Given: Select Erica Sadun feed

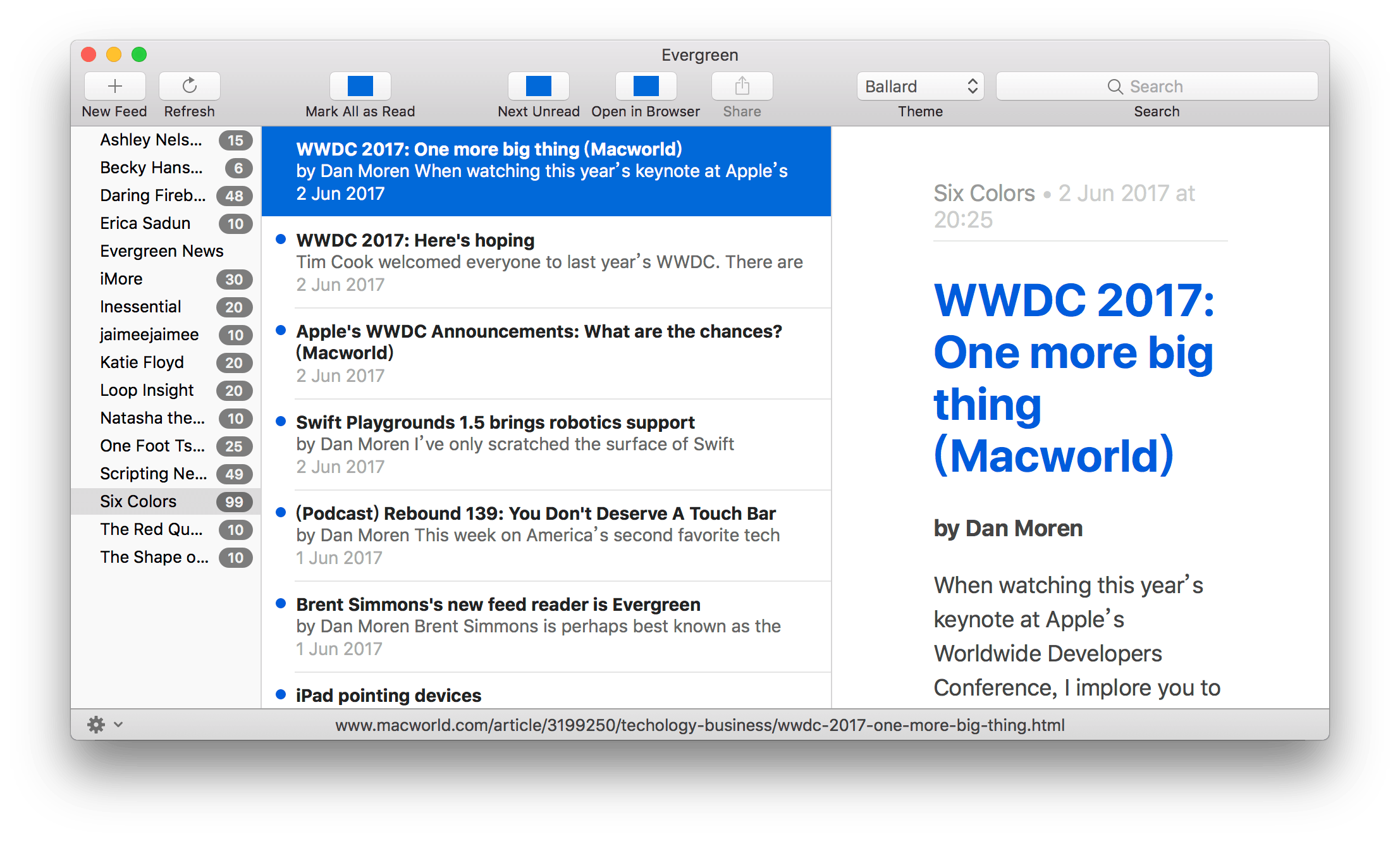Looking at the screenshot, I should 166,223.
